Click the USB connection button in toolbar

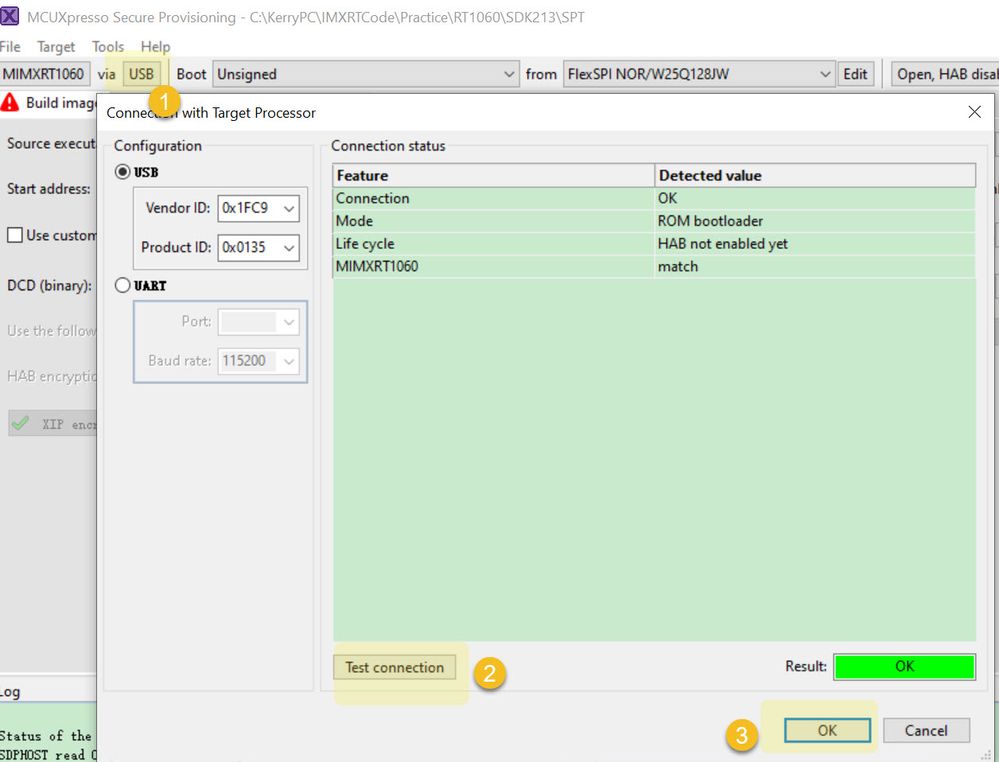(141, 74)
